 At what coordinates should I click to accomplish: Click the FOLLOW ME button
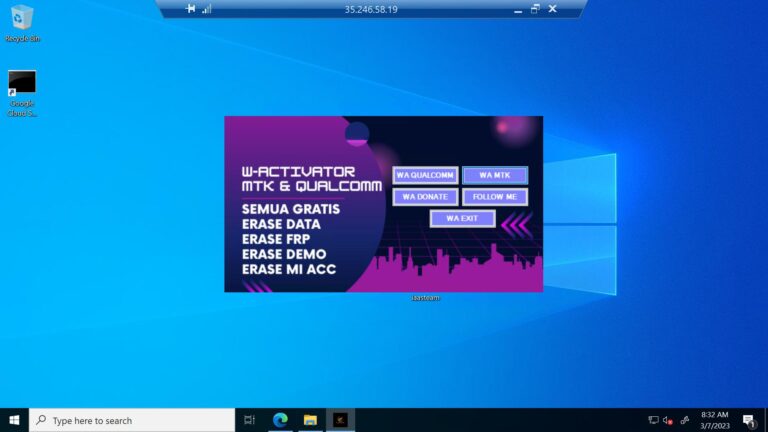tap(495, 197)
